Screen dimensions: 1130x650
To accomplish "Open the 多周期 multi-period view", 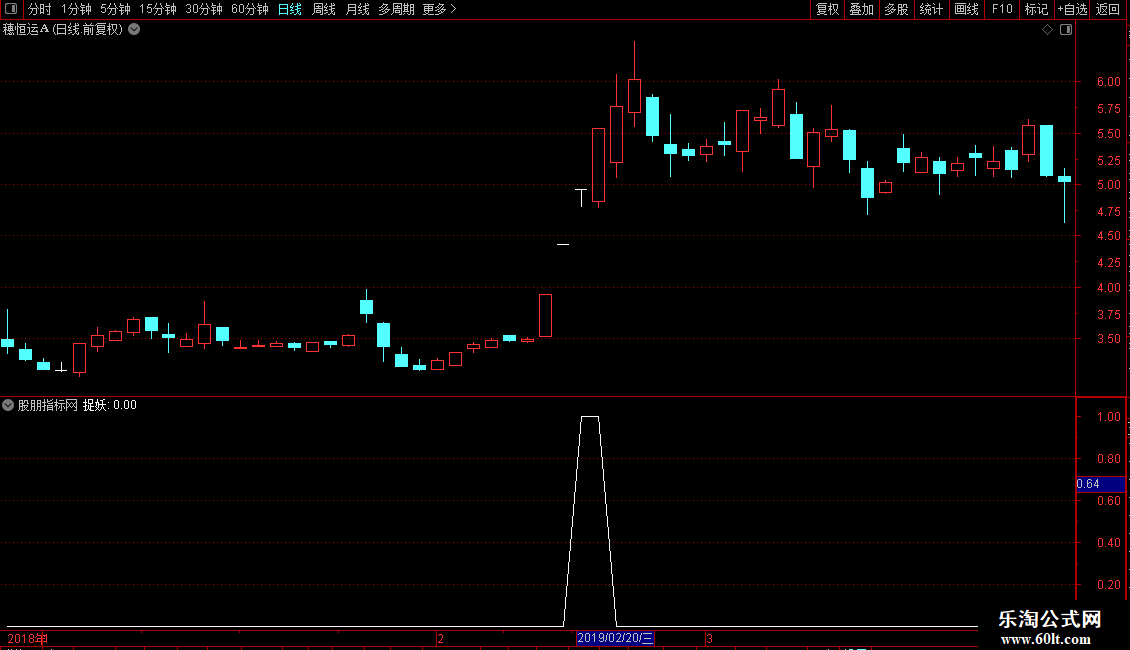I will pos(396,9).
